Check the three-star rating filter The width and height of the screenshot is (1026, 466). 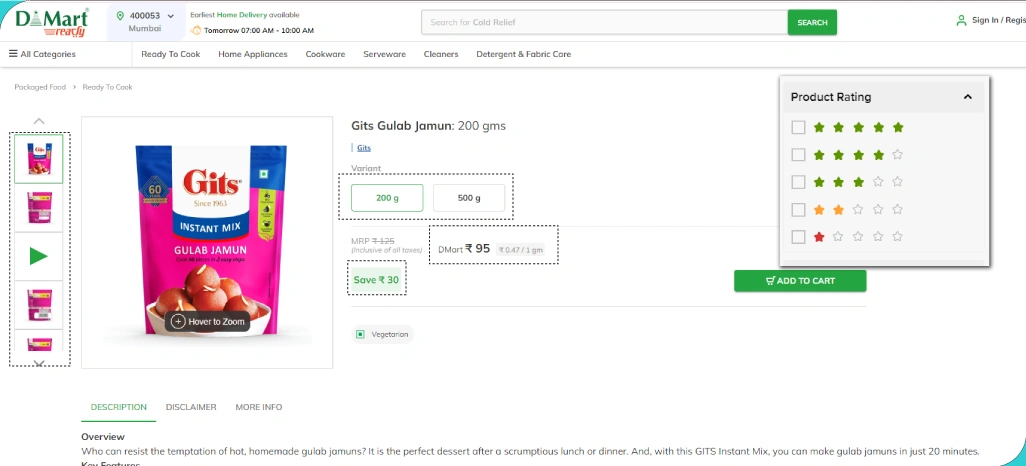(x=798, y=182)
